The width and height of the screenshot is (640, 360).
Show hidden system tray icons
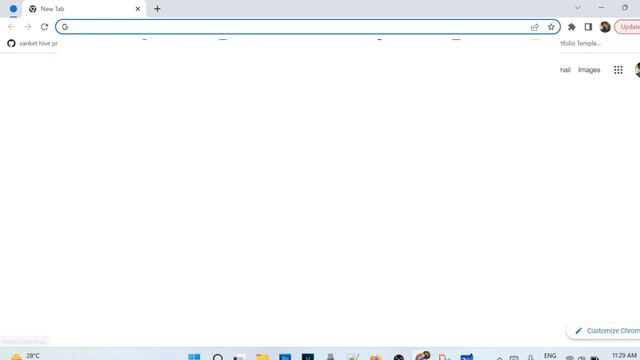tap(499, 358)
